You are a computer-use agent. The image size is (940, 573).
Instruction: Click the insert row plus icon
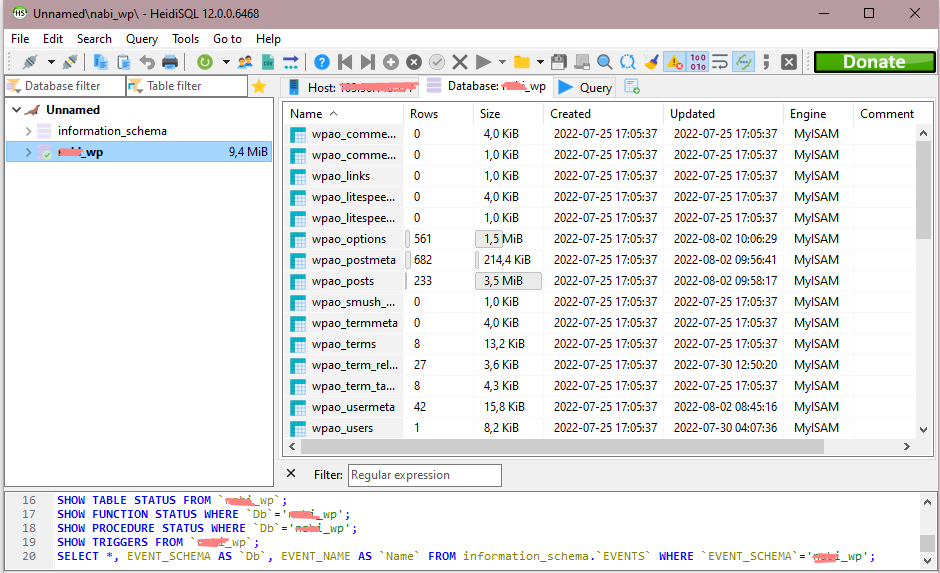pos(391,62)
